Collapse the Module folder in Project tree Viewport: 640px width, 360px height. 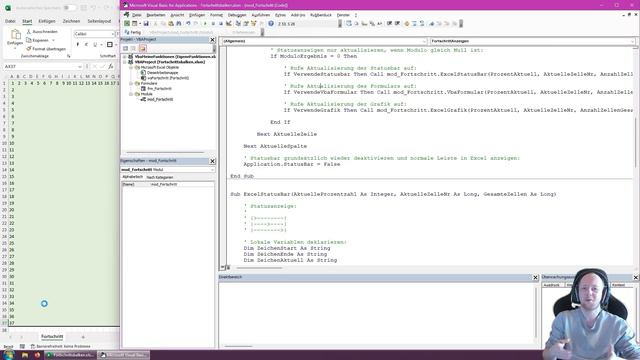click(x=131, y=94)
